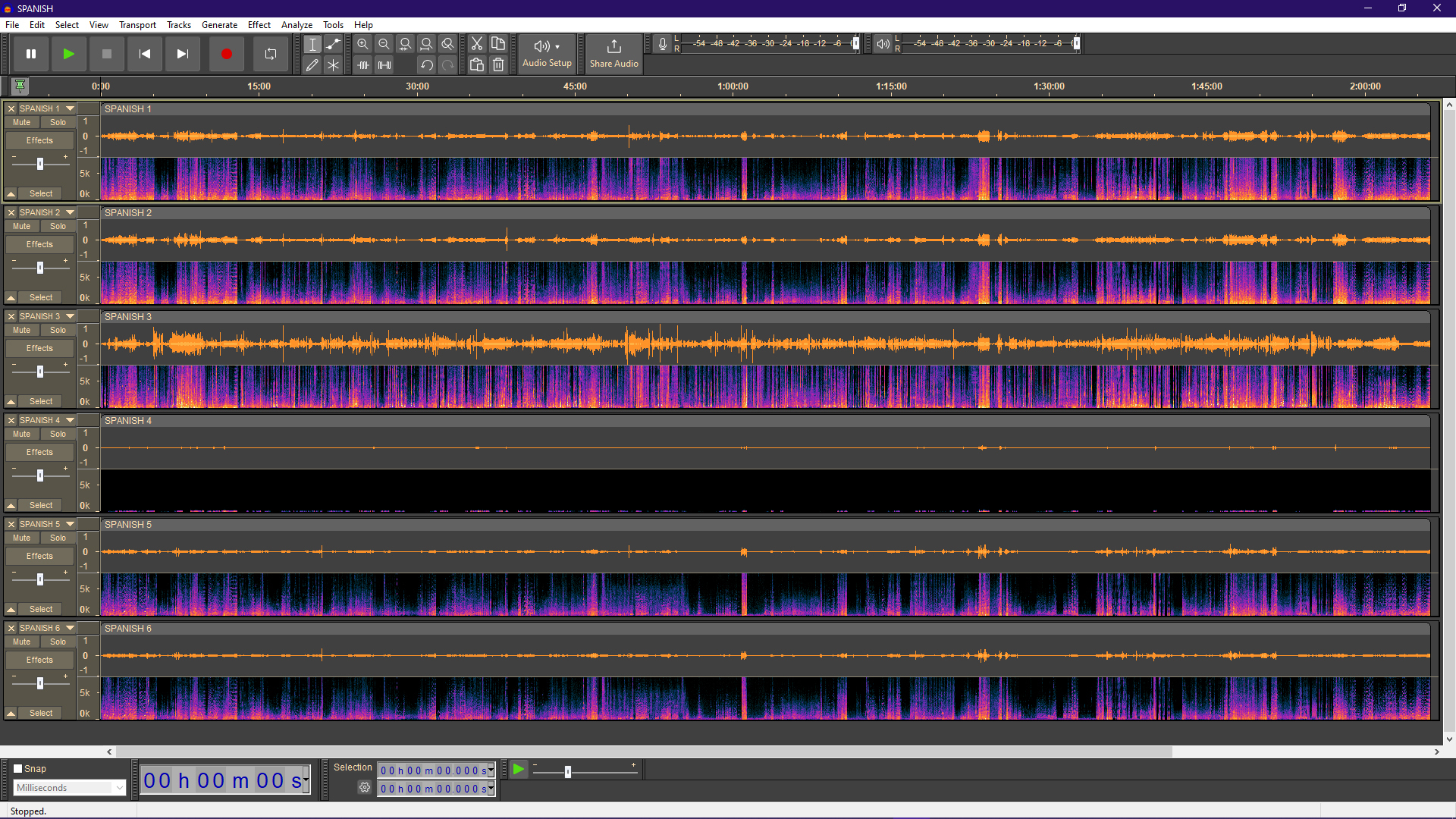Enable the Snap checkbox
This screenshot has height=819, width=1456.
(x=18, y=769)
